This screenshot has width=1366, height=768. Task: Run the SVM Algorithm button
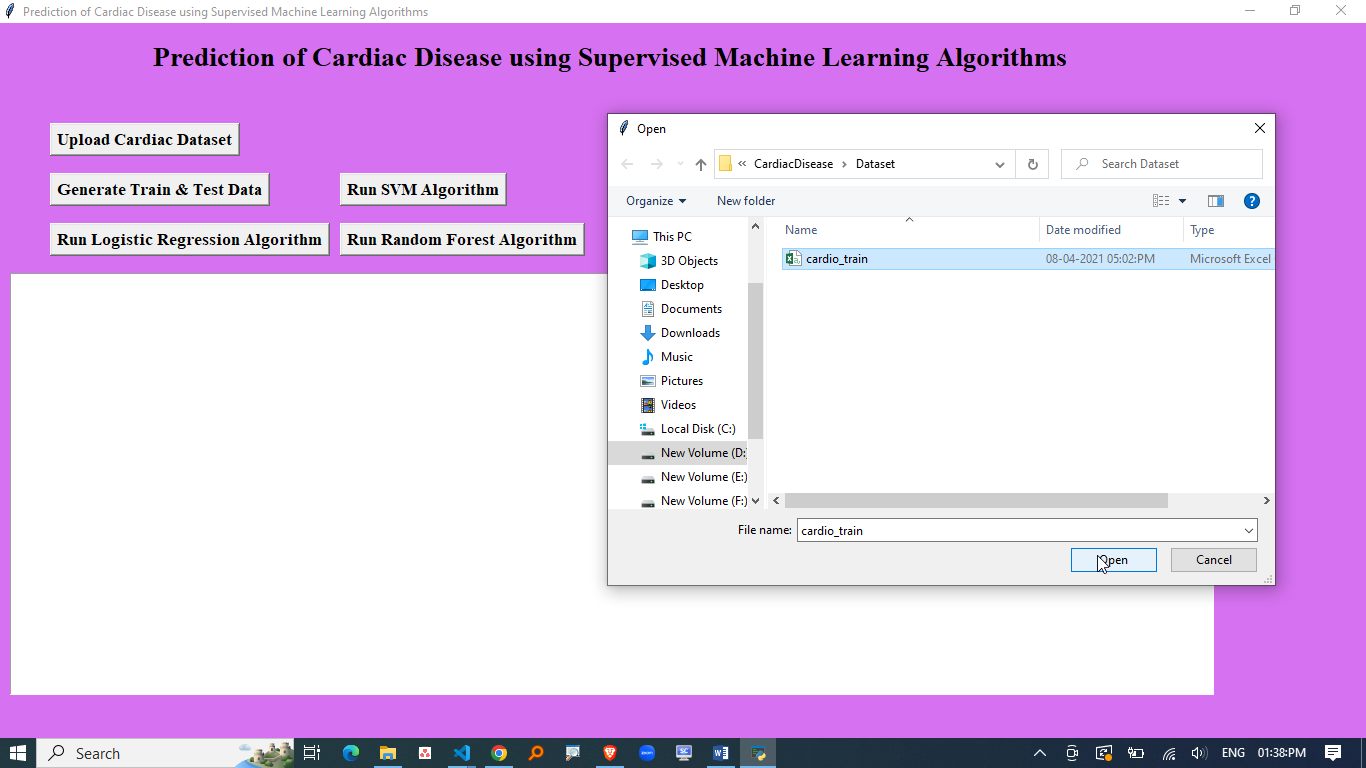click(x=423, y=190)
